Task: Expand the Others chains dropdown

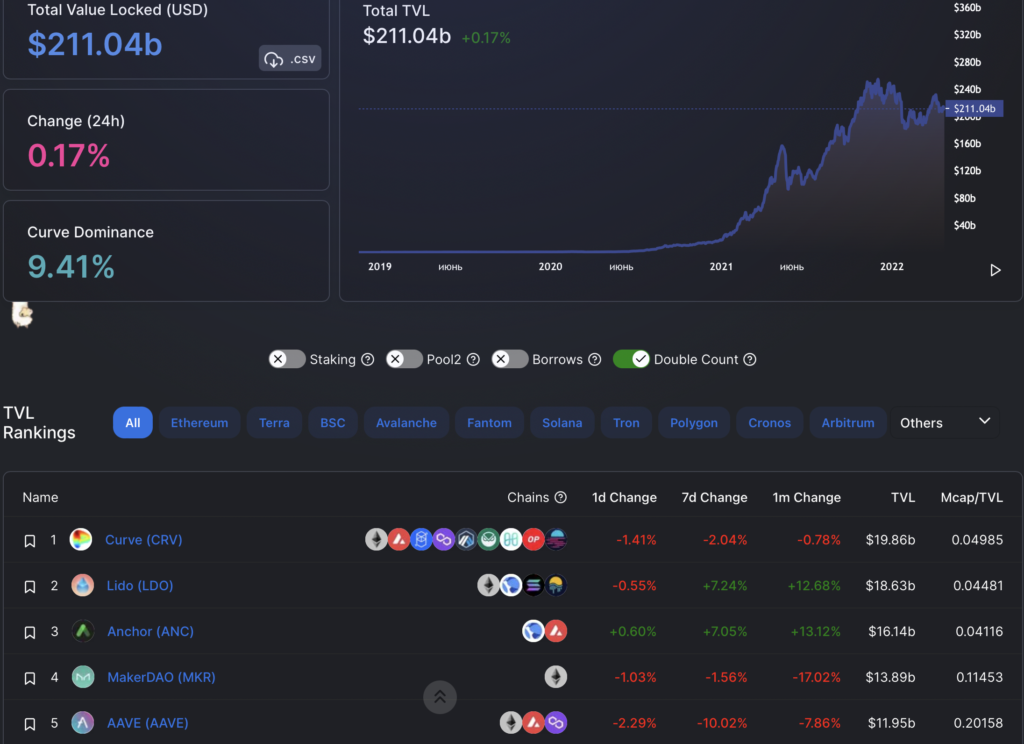Action: coord(944,422)
